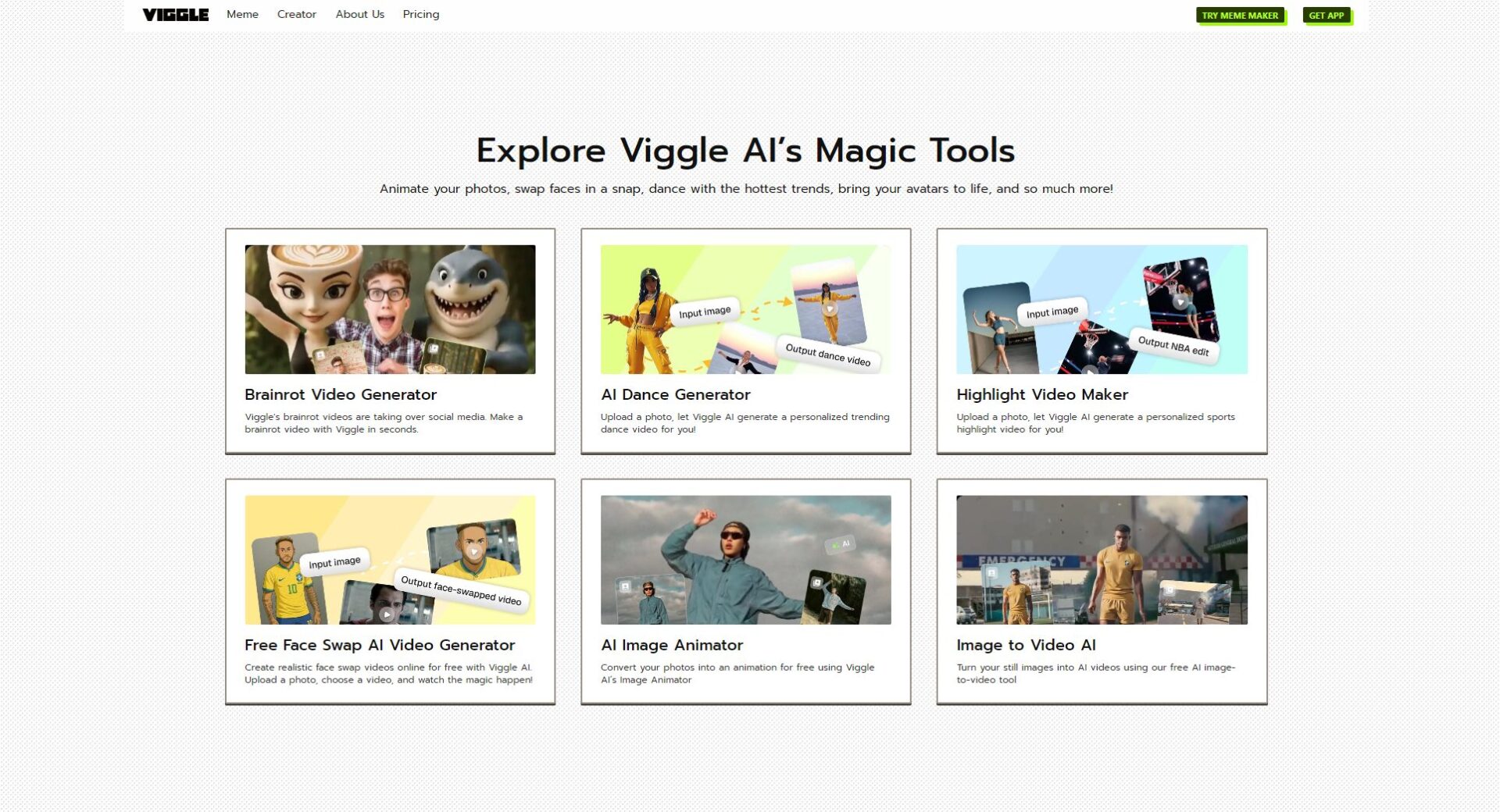The image size is (1500, 812).
Task: Click the GET APP button
Action: (1326, 16)
